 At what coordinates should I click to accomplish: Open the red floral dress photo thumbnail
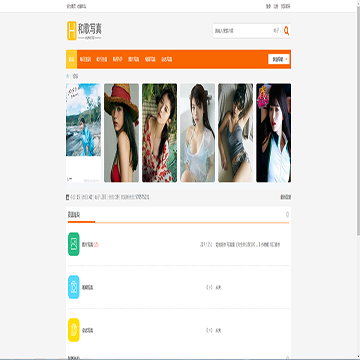pyautogui.click(x=159, y=133)
